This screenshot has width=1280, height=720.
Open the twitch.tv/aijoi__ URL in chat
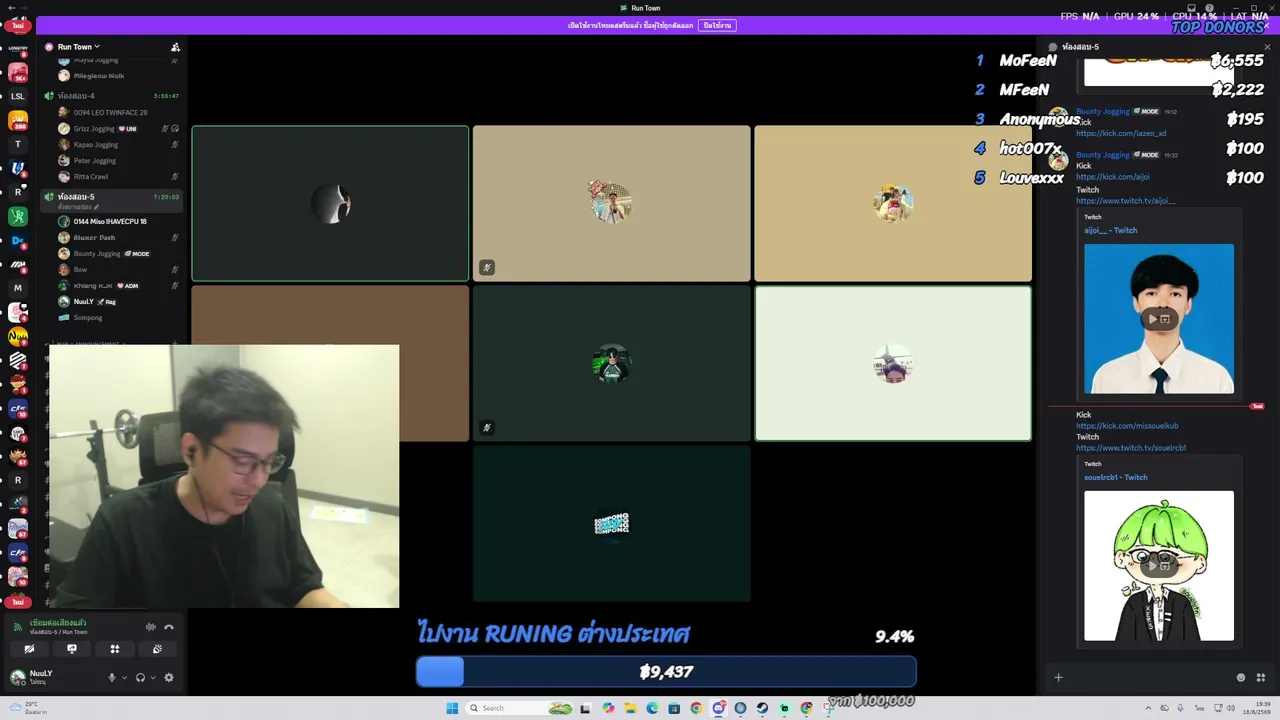1126,201
